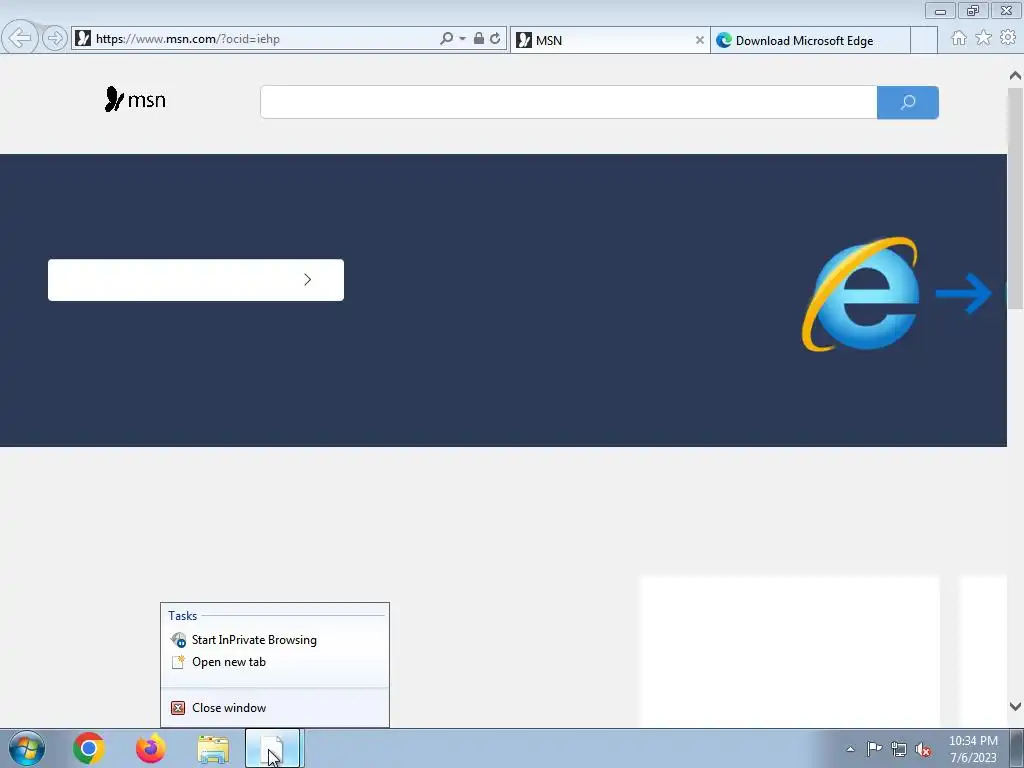This screenshot has width=1024, height=768.
Task: Click the MSN favicon in the address bar
Action: click(x=83, y=39)
